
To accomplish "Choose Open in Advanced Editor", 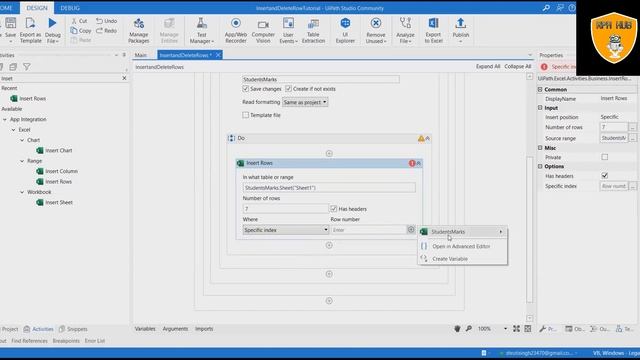I will click(462, 246).
